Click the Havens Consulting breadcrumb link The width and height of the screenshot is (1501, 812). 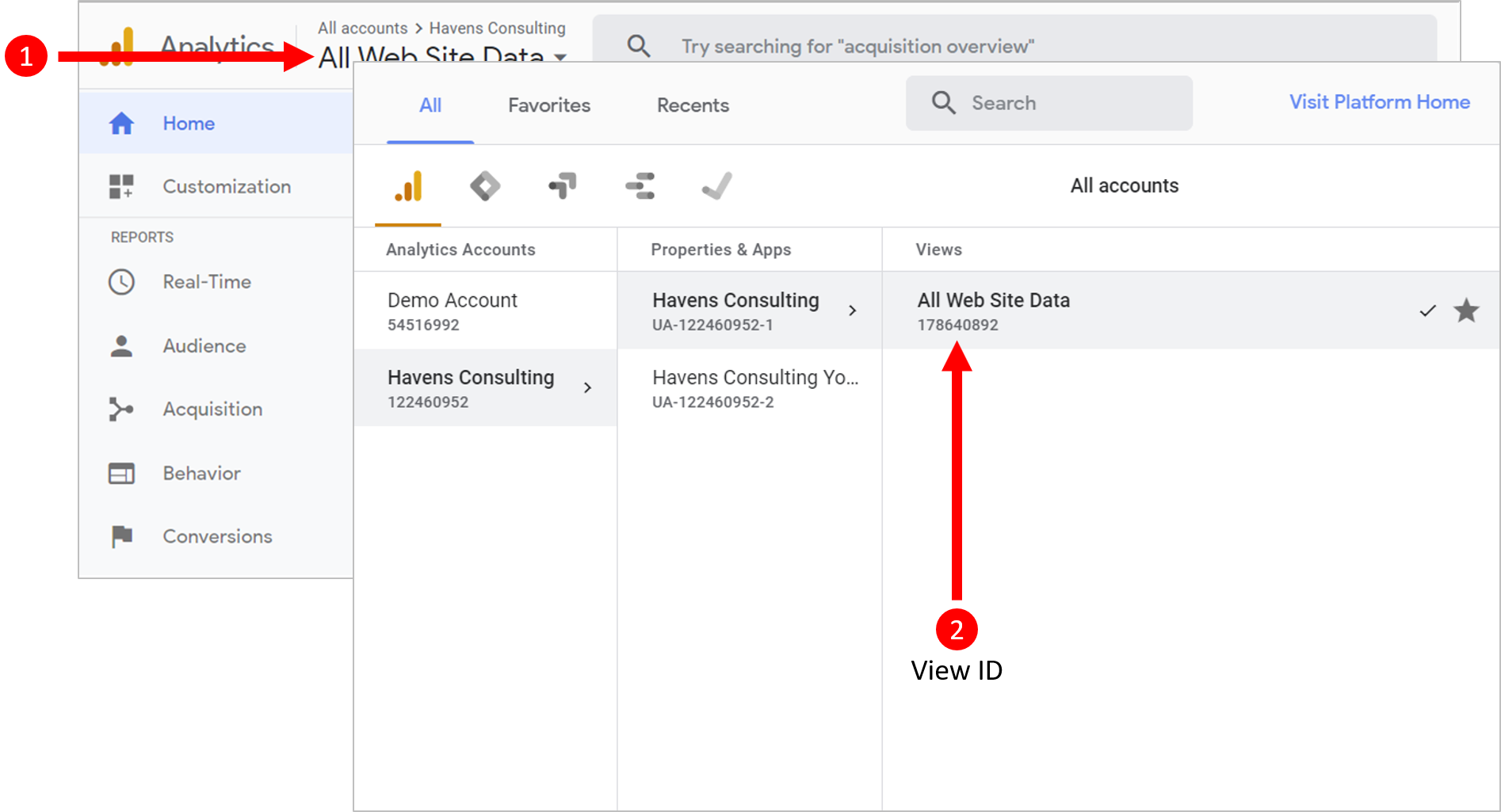(498, 29)
